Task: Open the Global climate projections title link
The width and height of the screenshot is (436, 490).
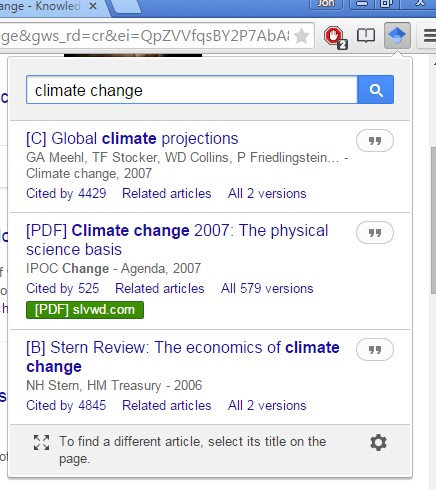Action: coord(132,138)
